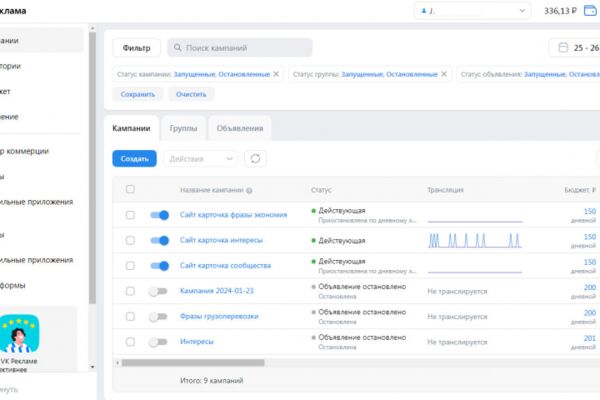This screenshot has height=400, width=600.
Task: Click the wallet icon beside balance
Action: pyautogui.click(x=590, y=11)
